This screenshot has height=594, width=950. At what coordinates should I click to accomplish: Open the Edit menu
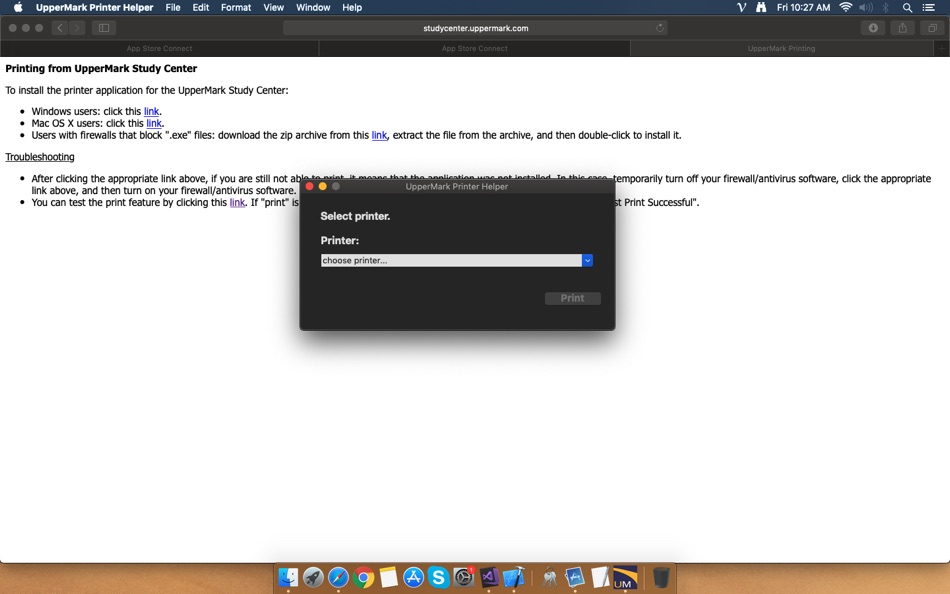[201, 7]
